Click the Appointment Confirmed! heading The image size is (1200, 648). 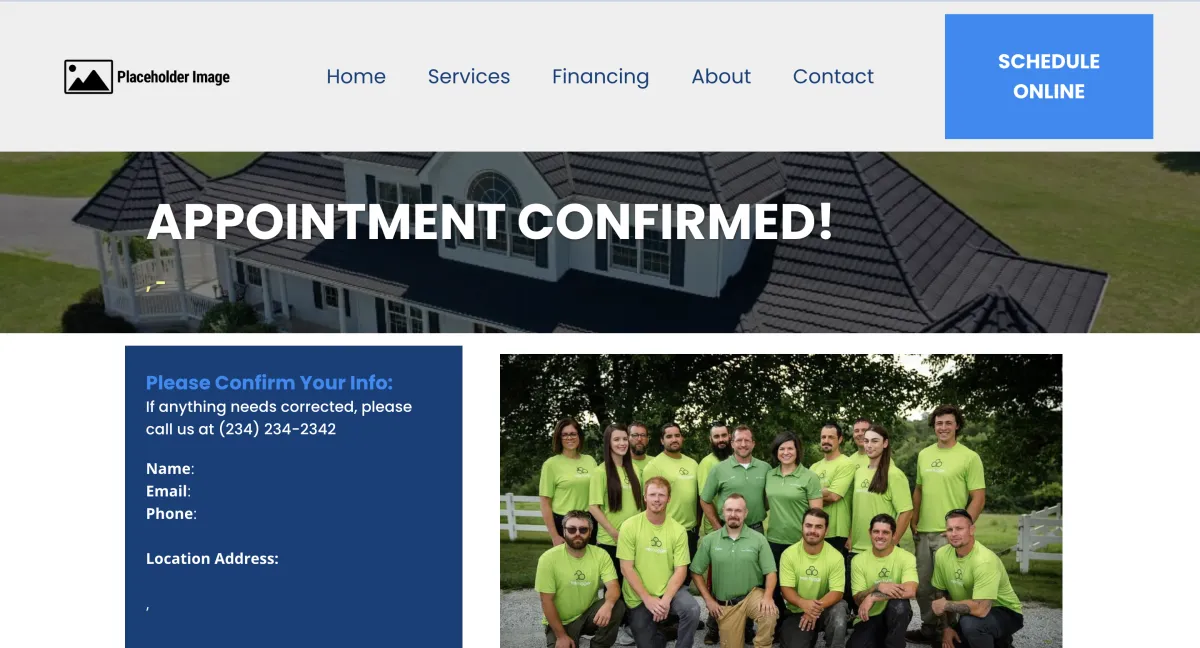pyautogui.click(x=490, y=222)
